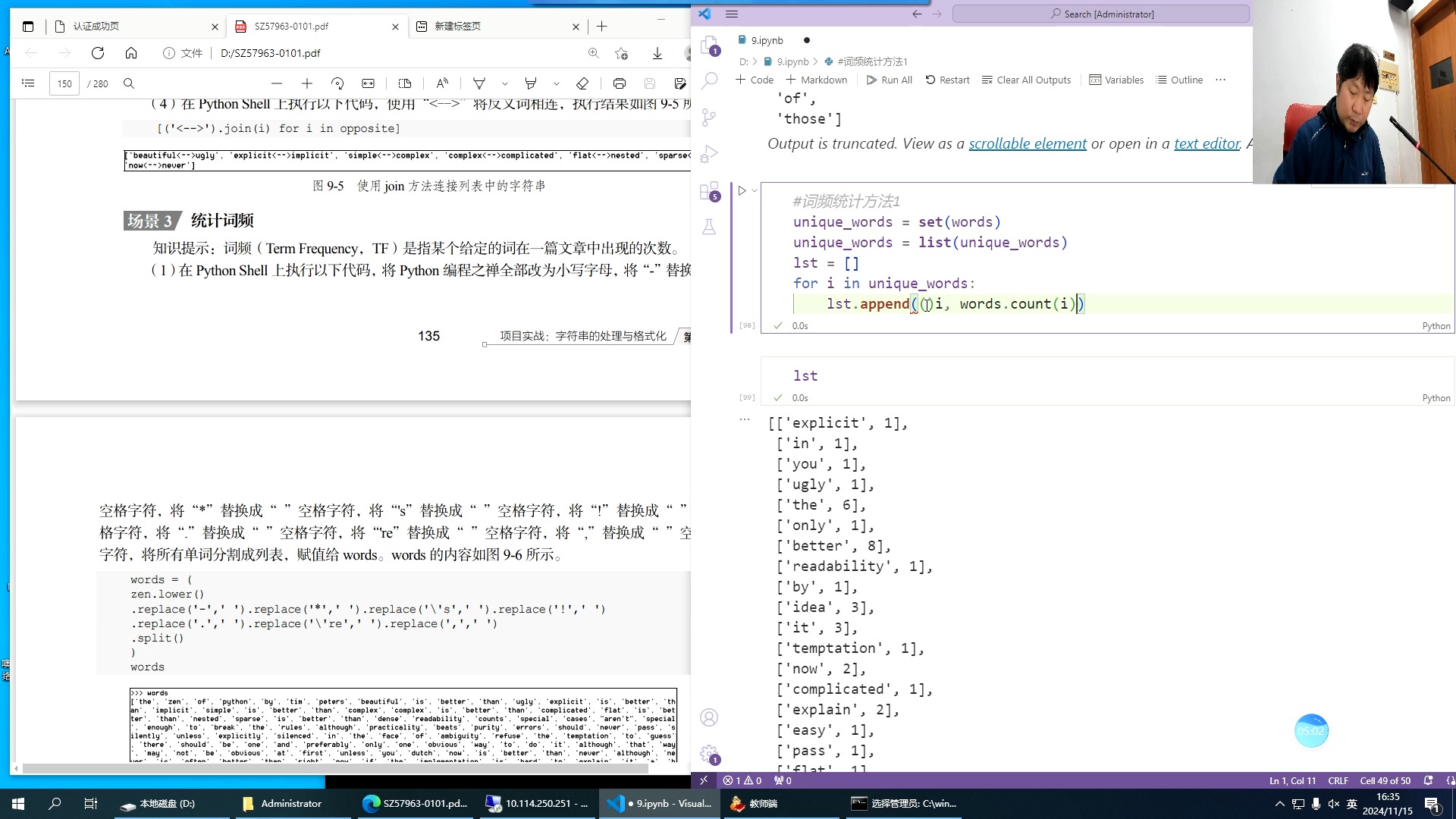Show the notebook Outline
This screenshot has width=1456, height=819.
point(1179,80)
